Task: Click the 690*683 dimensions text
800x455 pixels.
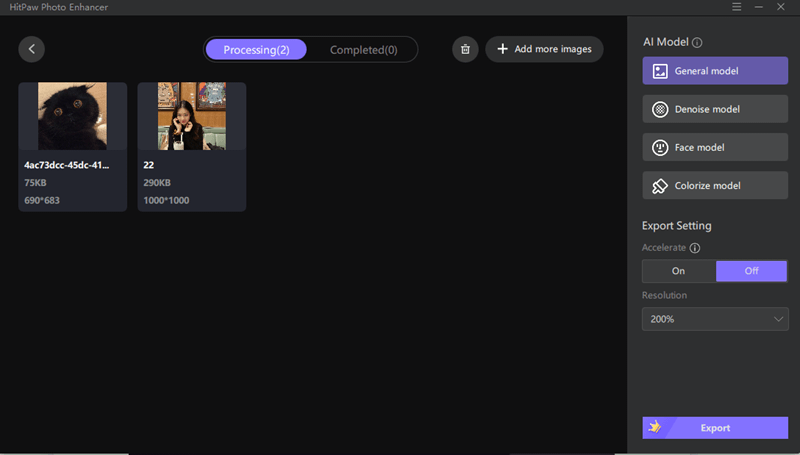Action: pos(42,200)
